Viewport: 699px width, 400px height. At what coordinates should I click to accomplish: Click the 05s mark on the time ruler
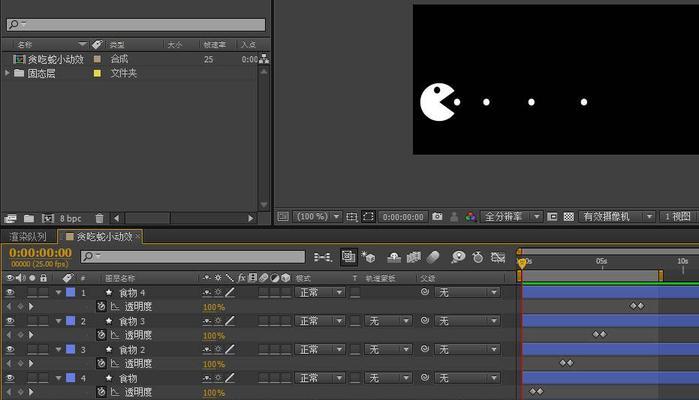click(x=602, y=261)
